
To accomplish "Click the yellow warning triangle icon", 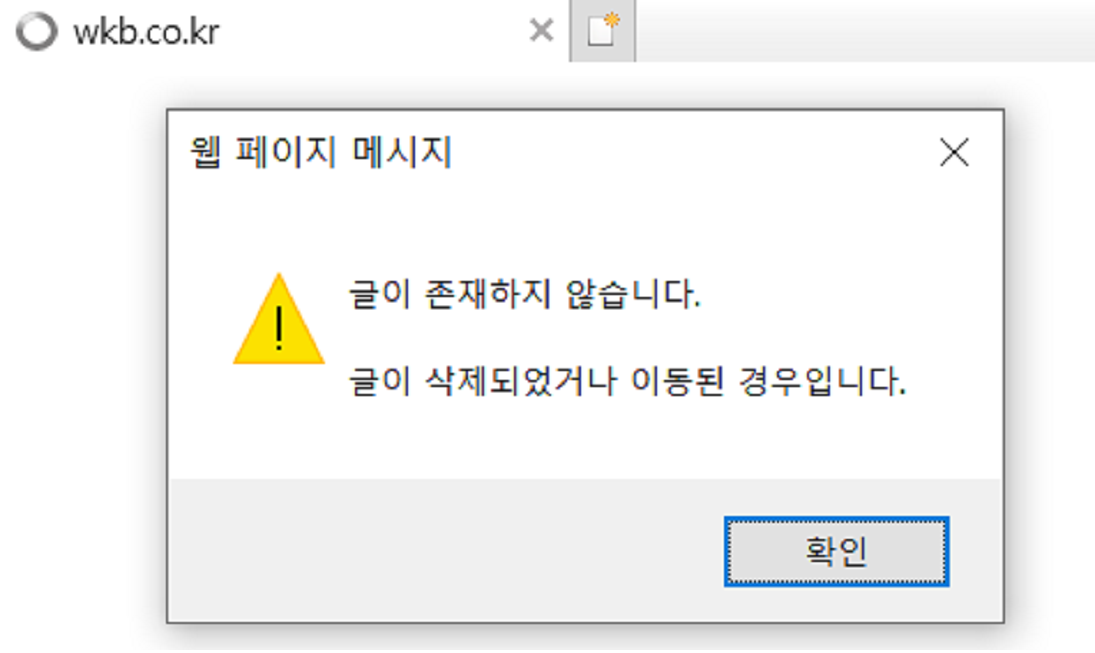I will [x=279, y=318].
